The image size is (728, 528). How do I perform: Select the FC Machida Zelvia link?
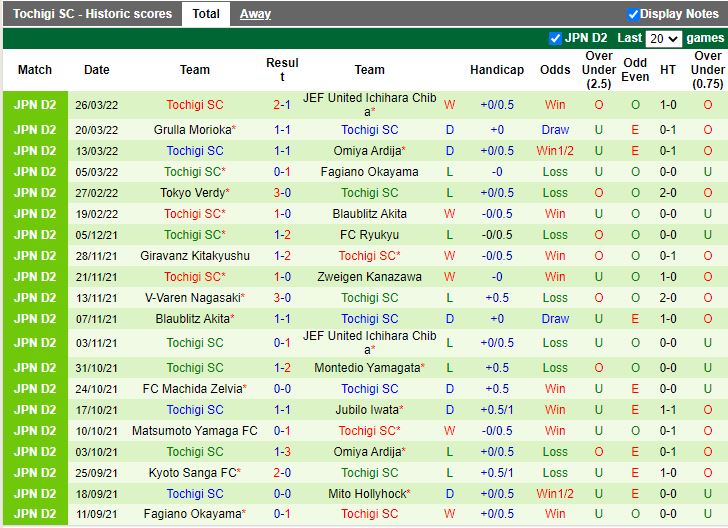[192, 389]
